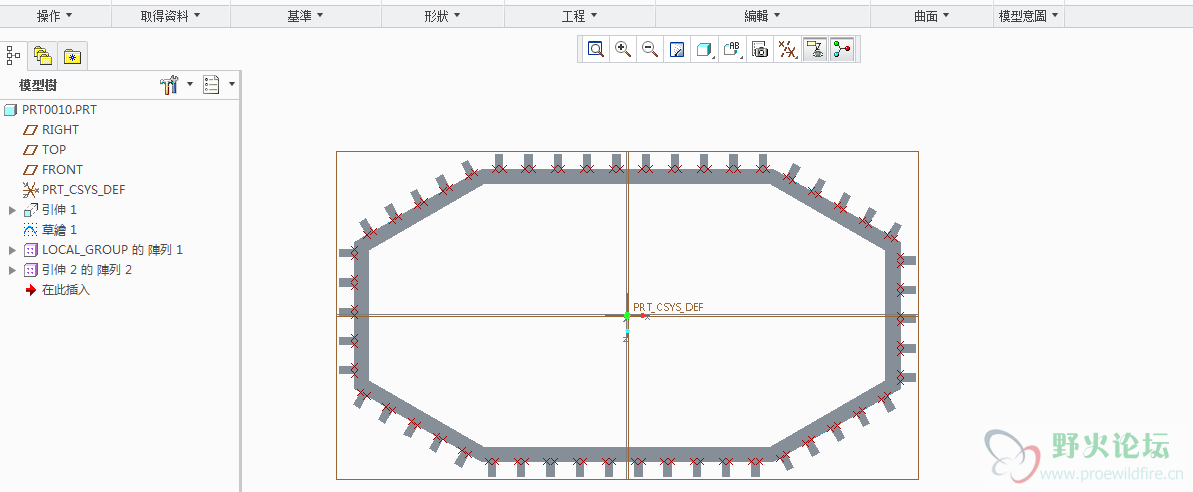Open the View Manager camera icon
1193x492 pixels.
coord(759,49)
